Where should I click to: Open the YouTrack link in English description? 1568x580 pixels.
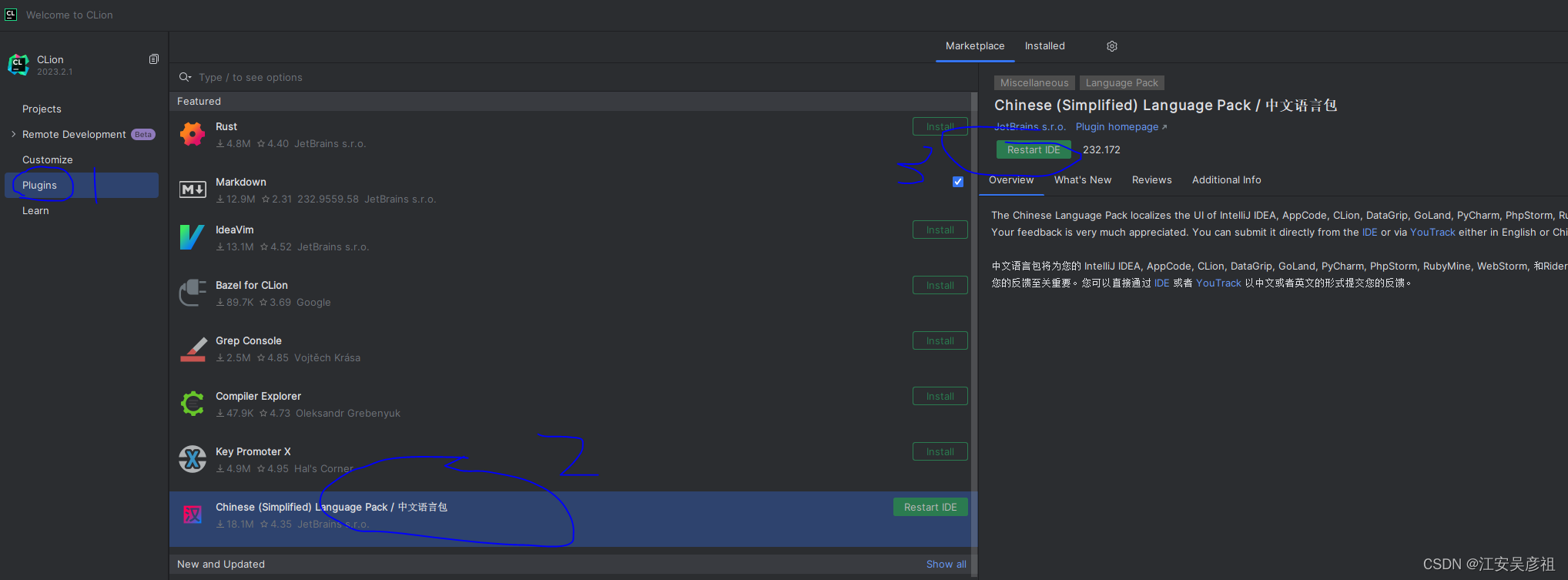pyautogui.click(x=1432, y=232)
